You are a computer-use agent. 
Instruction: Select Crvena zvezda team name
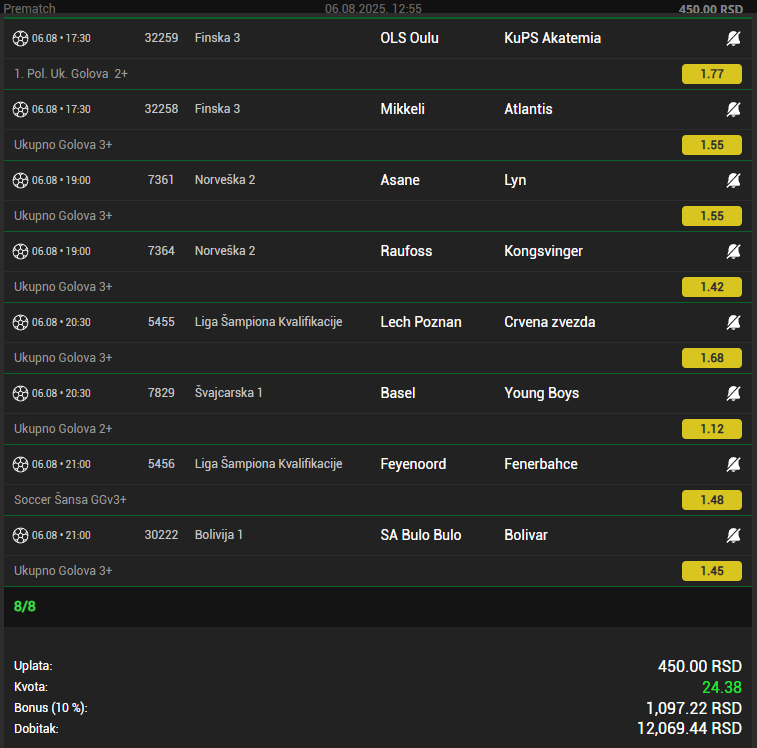click(x=549, y=322)
